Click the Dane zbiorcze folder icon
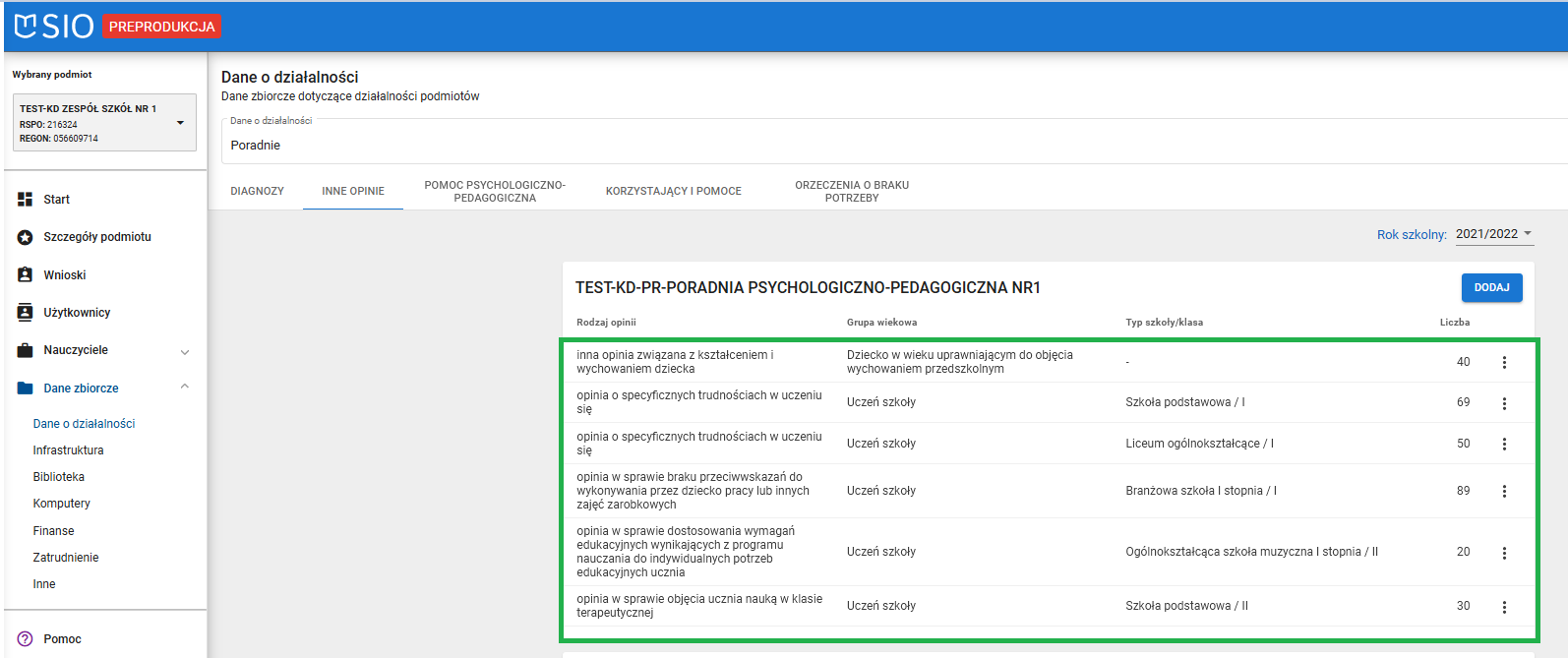The height and width of the screenshot is (658, 1568). [26, 389]
